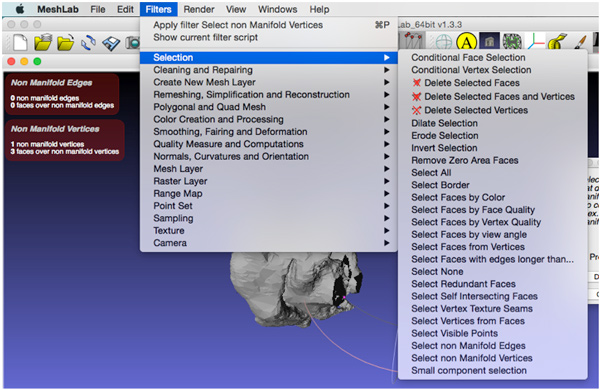Expand Quality Measure and Computations submenu

pyautogui.click(x=269, y=144)
